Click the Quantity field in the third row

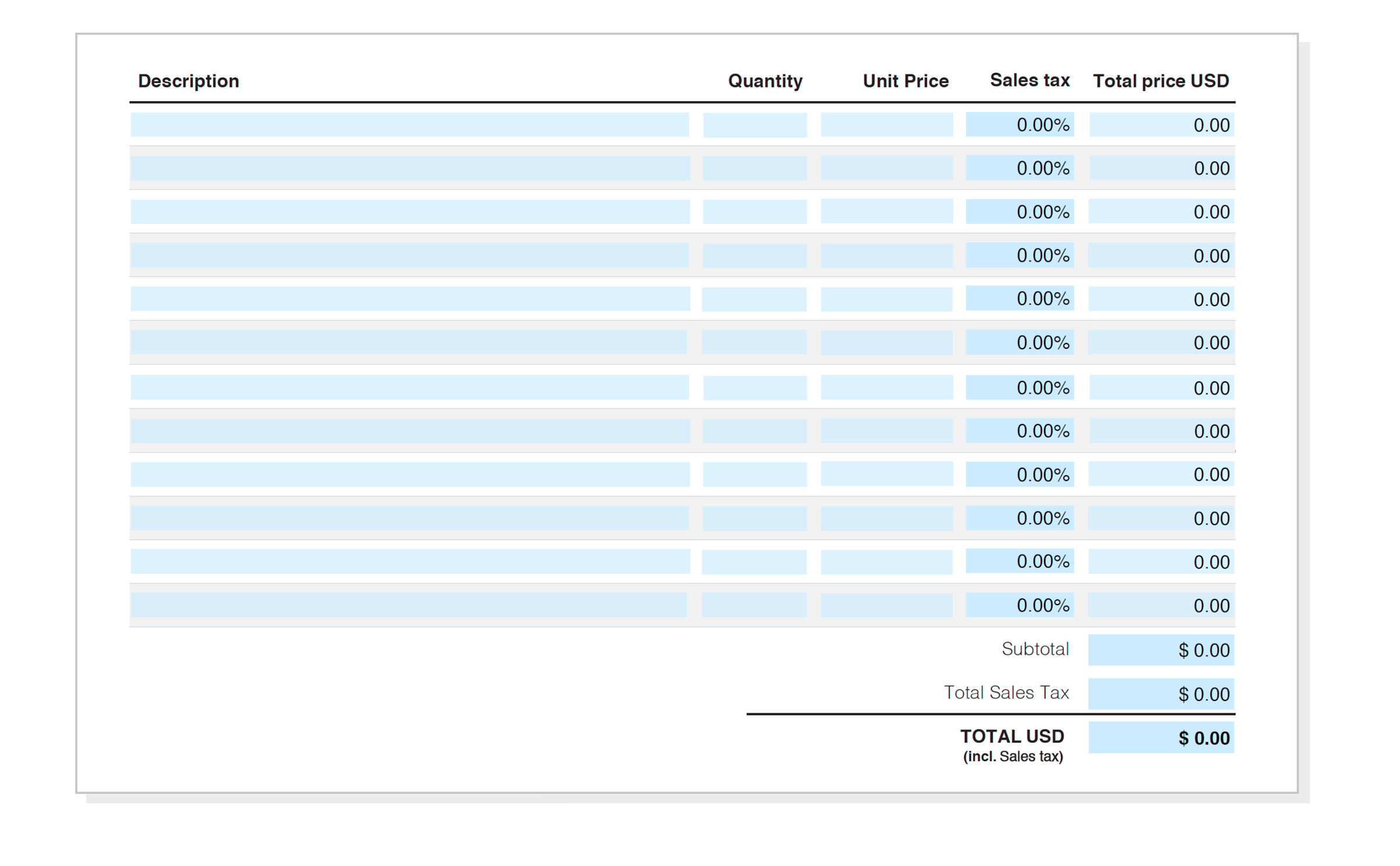tap(754, 212)
